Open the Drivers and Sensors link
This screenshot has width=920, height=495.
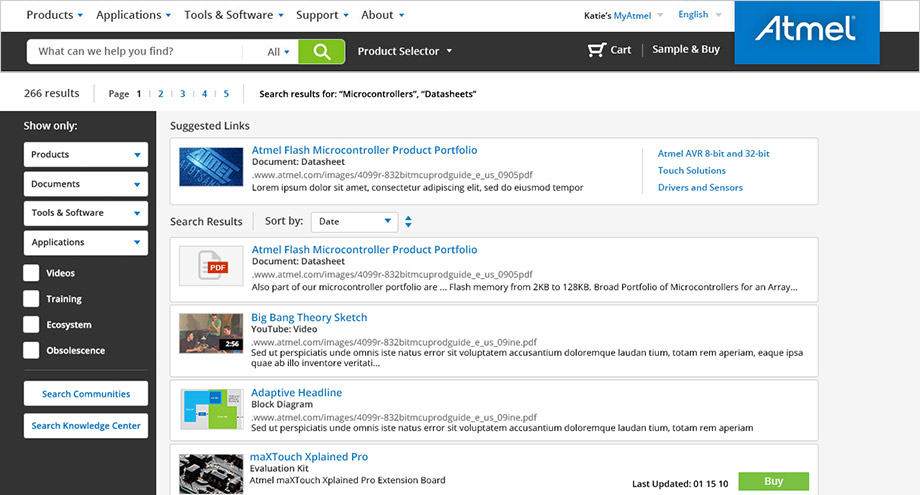point(700,188)
